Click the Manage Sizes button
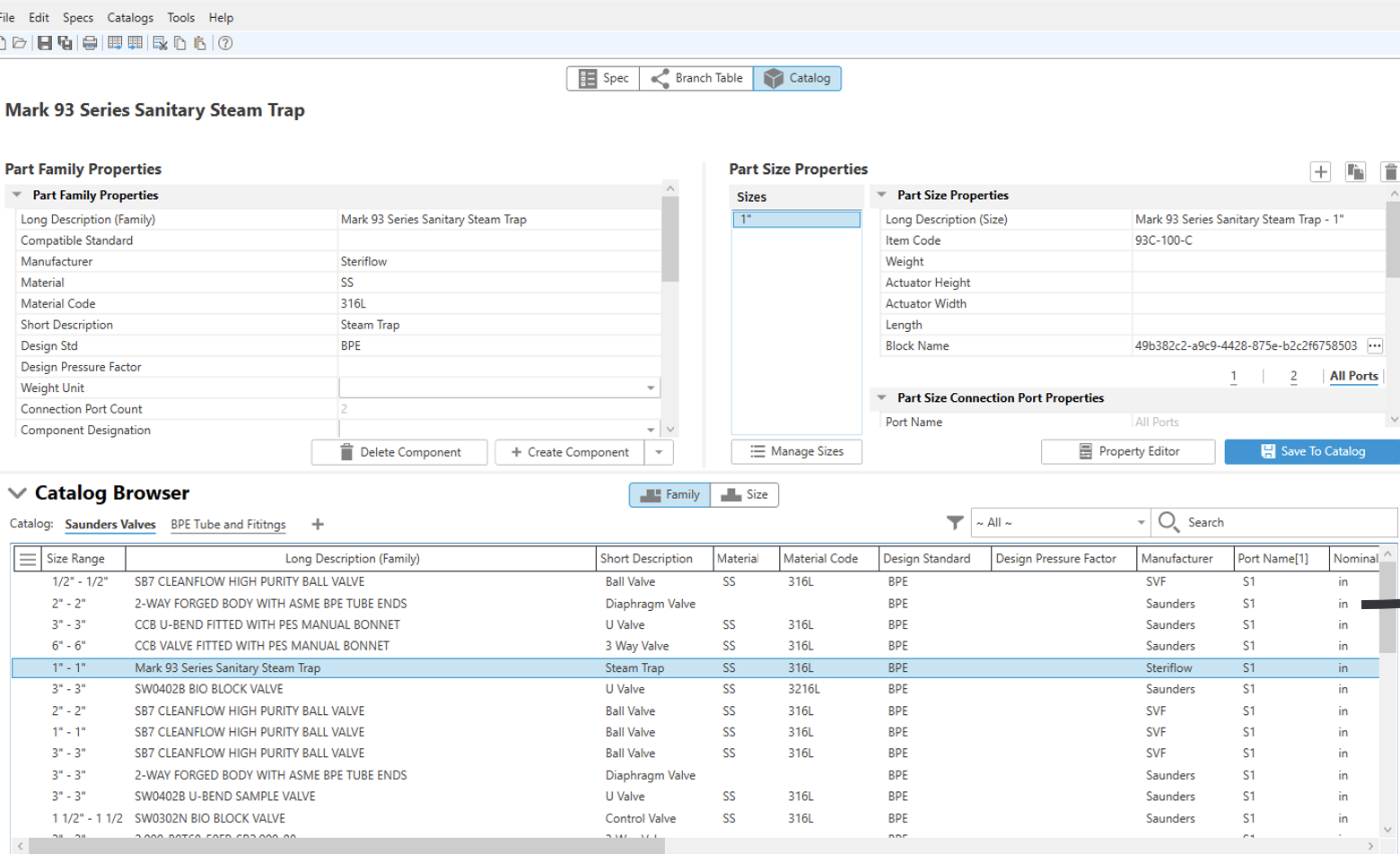Image resolution: width=1400 pixels, height=854 pixels. pos(797,451)
